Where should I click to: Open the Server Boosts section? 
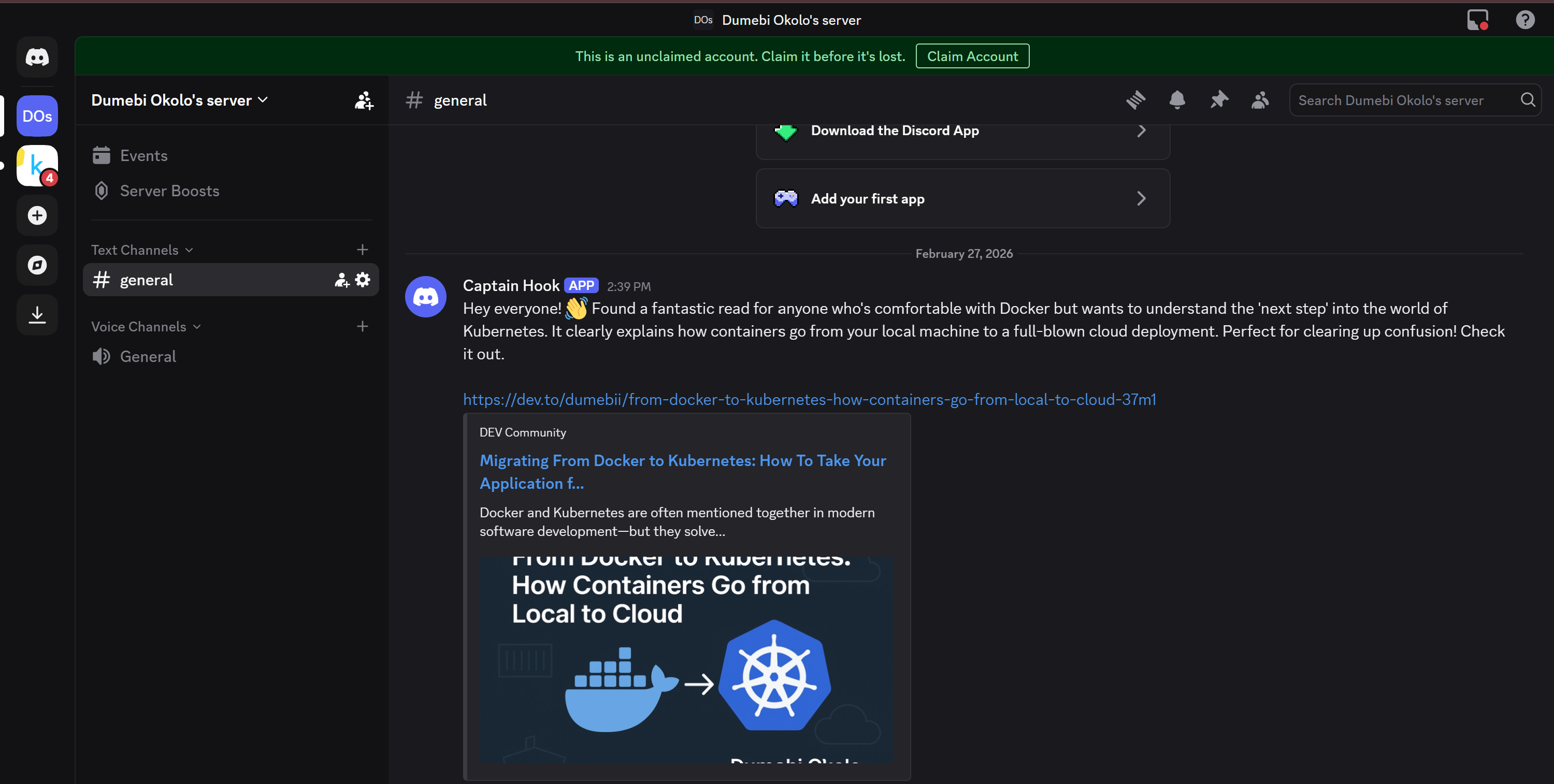pos(169,191)
